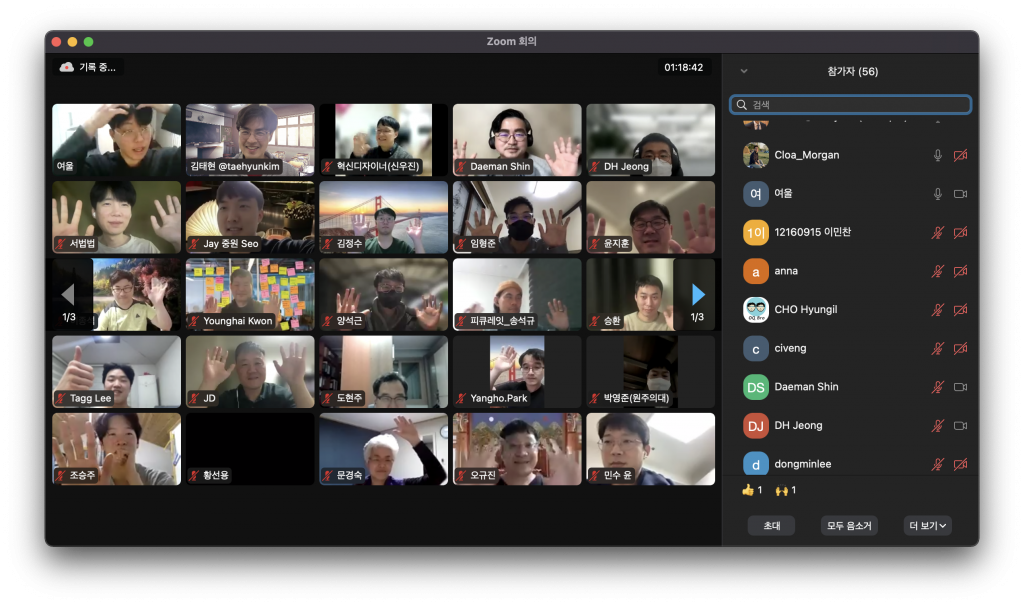Viewport: 1024px width, 606px height.
Task: Click the participant search field
Action: click(850, 104)
